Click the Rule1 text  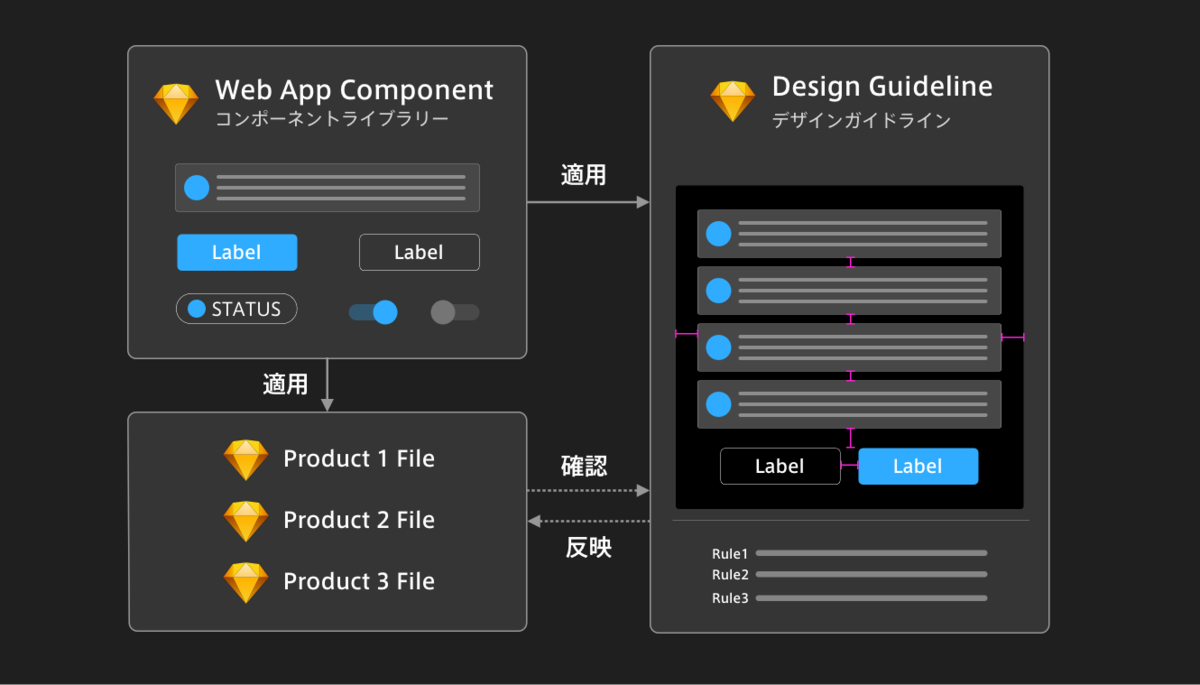(x=730, y=553)
